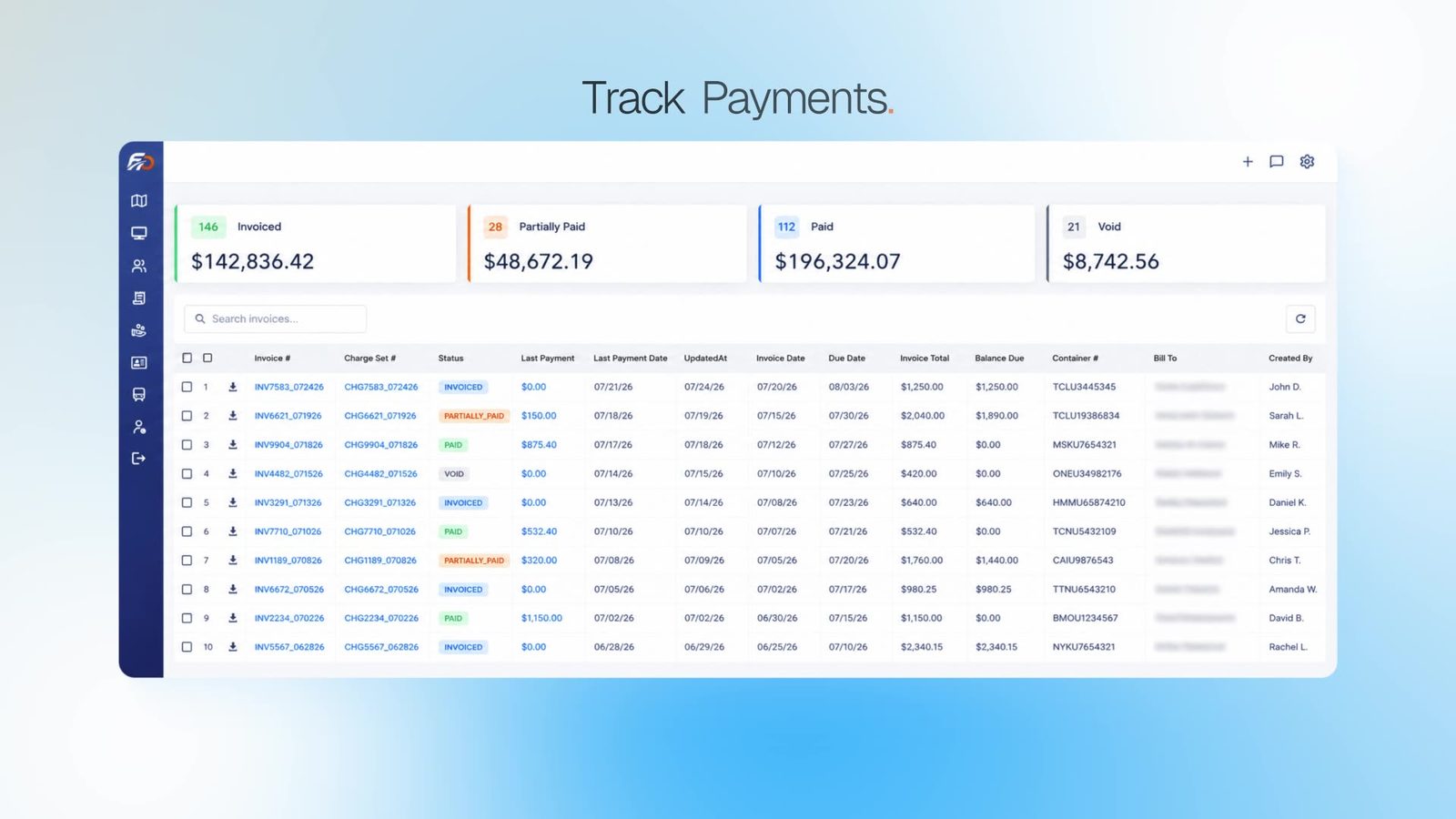
Task: Mark the checkbox for INV6672_070526
Action: (x=187, y=590)
